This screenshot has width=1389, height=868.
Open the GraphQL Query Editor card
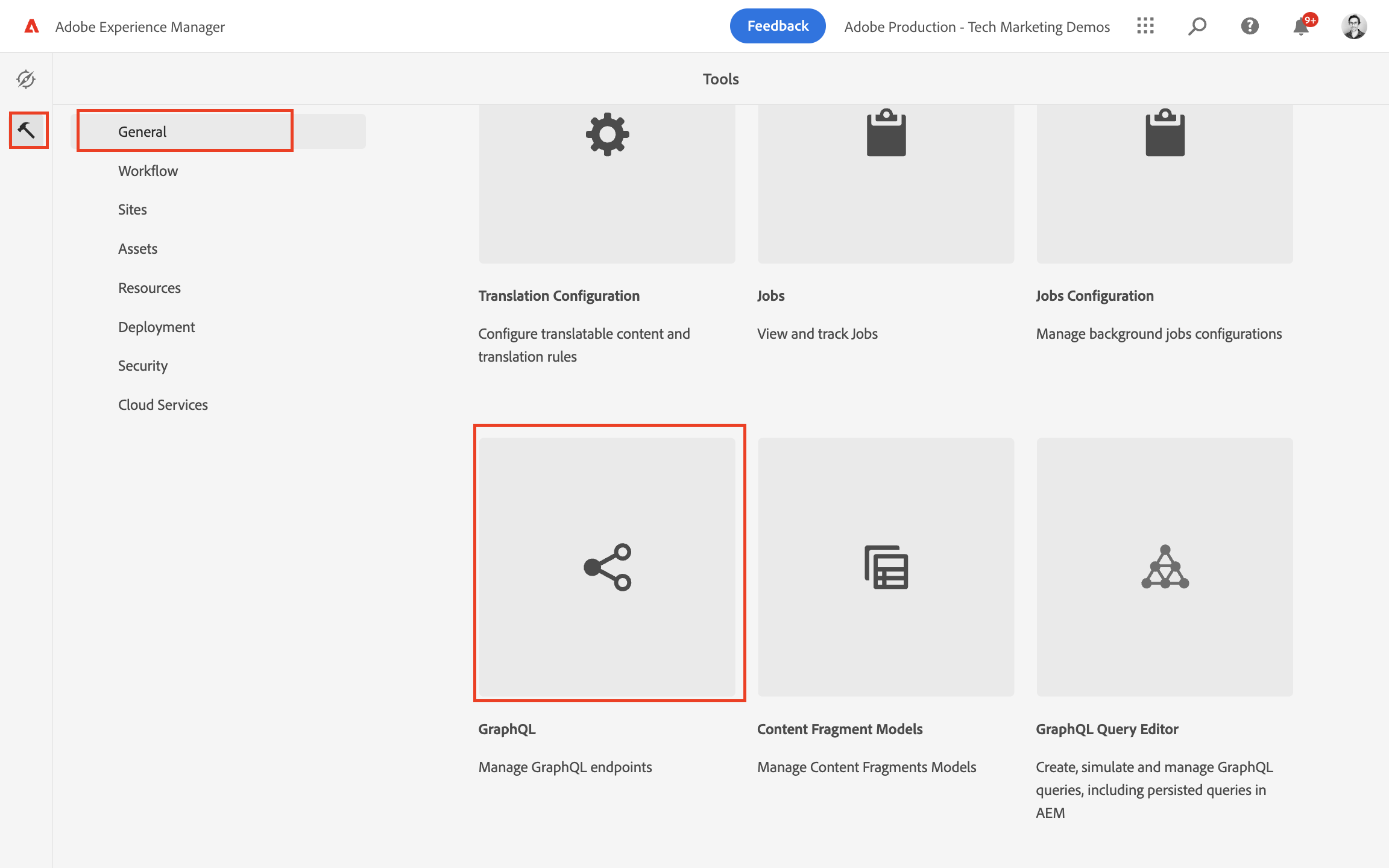click(x=1164, y=567)
